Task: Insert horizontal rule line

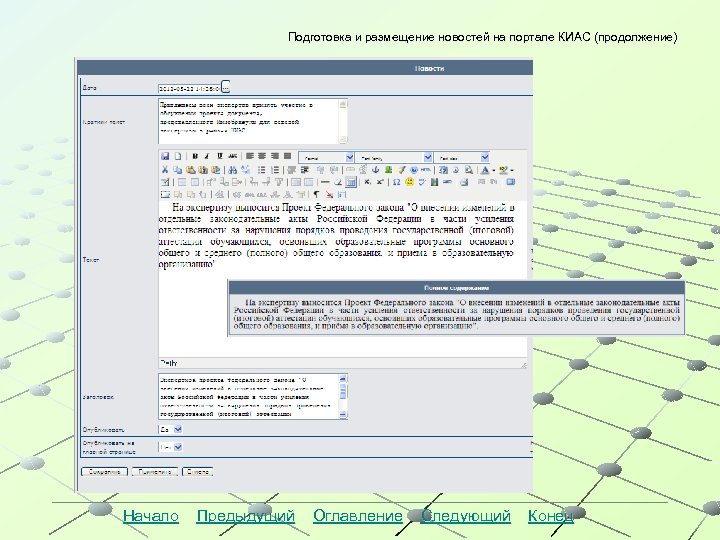Action: click(325, 182)
